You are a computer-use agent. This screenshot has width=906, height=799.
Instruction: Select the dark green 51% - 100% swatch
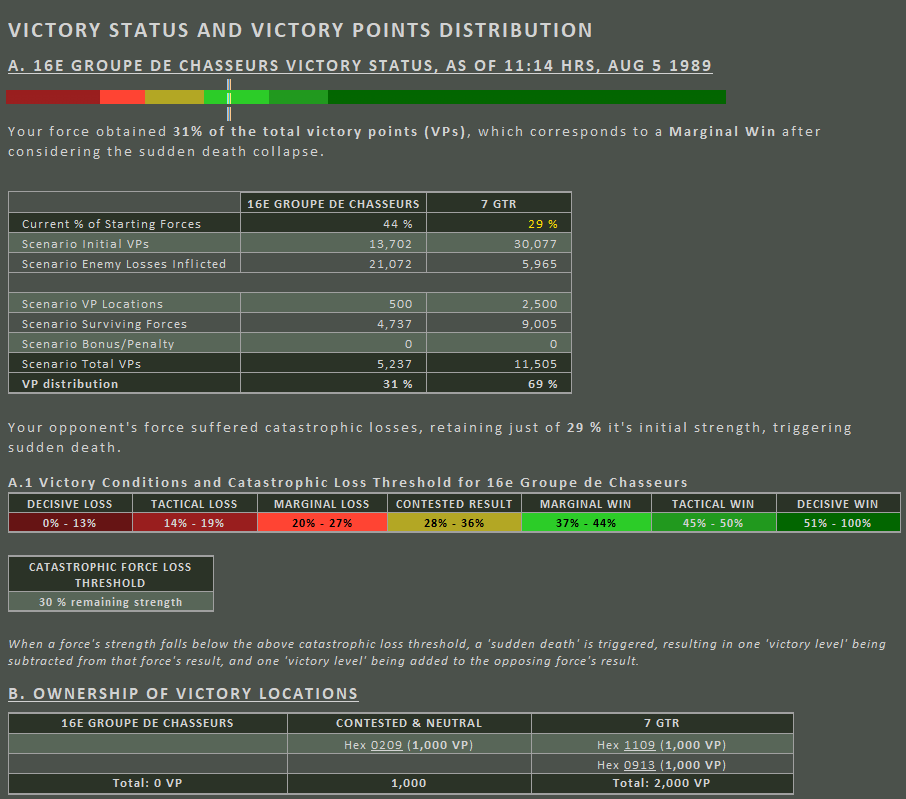click(x=838, y=523)
